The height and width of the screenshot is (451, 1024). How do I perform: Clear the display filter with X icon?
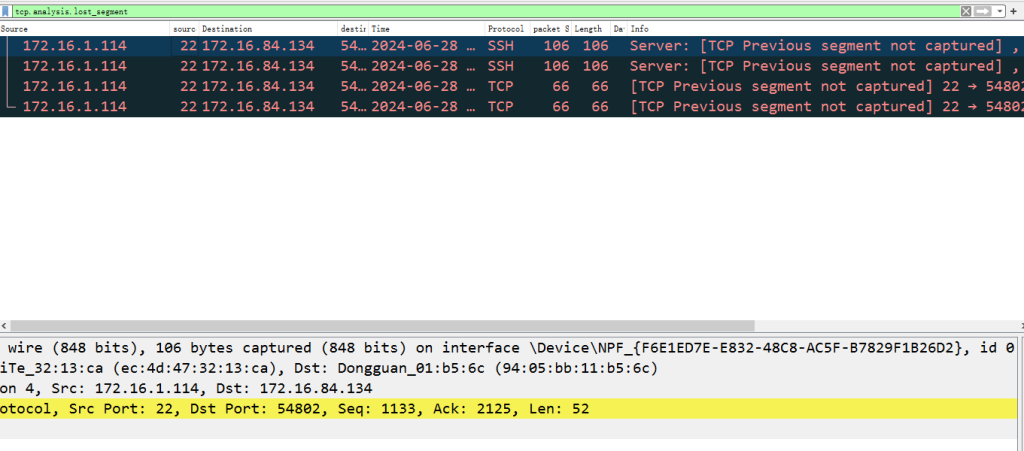point(966,10)
